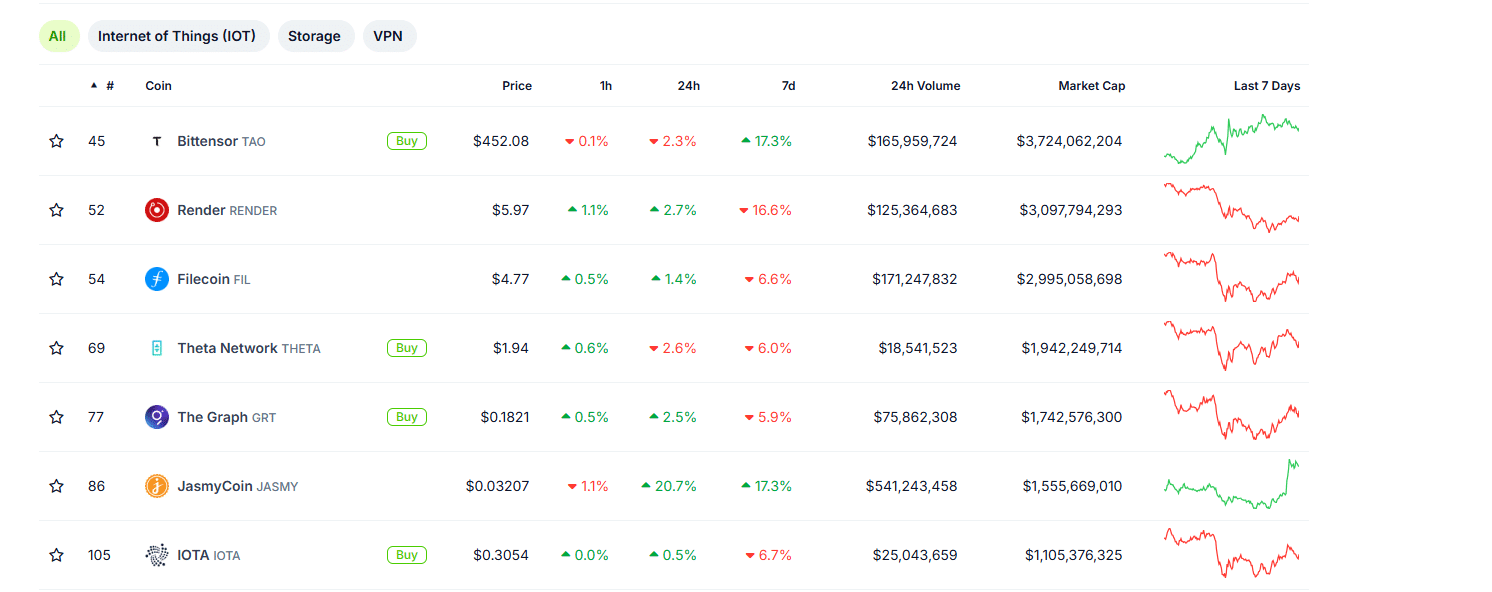Screen dimensions: 1492x592
Task: Click the IOTA coin logo icon
Action: coord(157,555)
